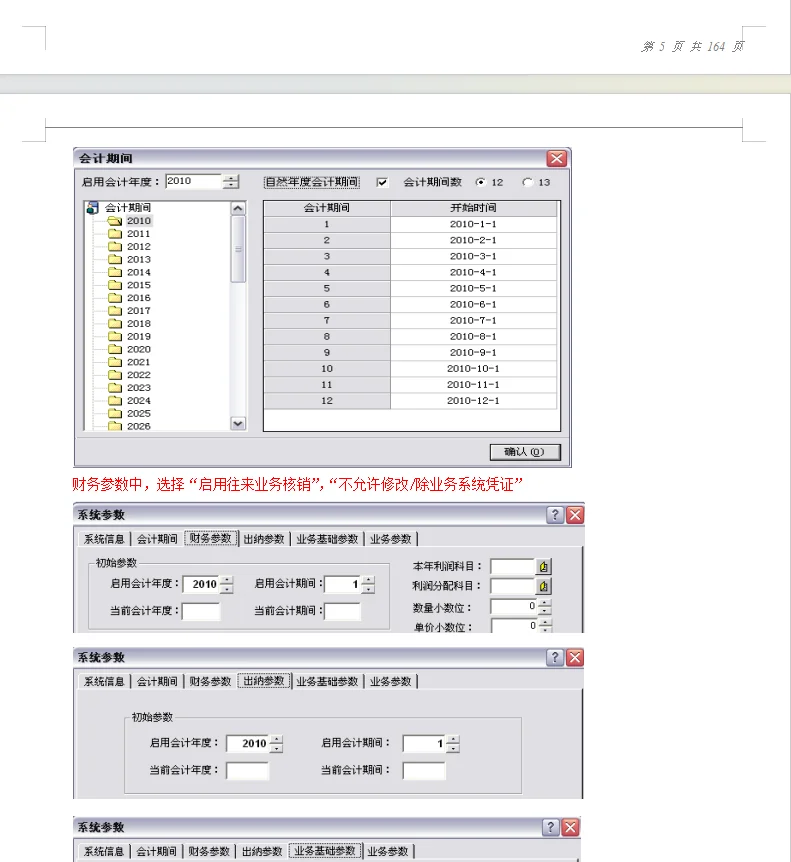Screen dimensions: 791x862
Task: Click the 启用会计年度 field in 会计期间 dialog
Action: (x=194, y=181)
